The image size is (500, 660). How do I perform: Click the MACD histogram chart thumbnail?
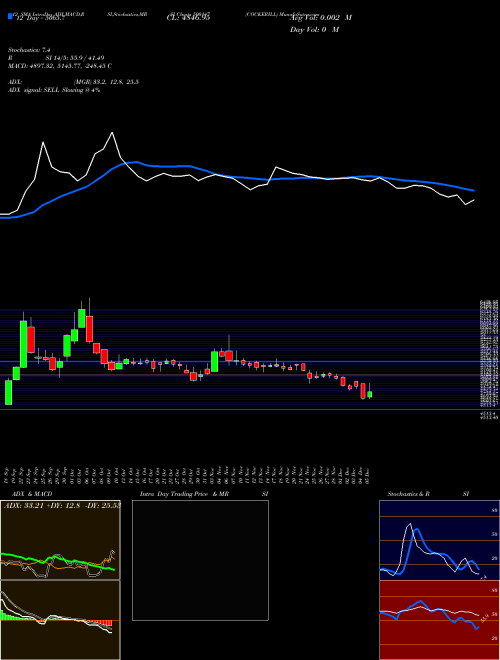click(60, 620)
